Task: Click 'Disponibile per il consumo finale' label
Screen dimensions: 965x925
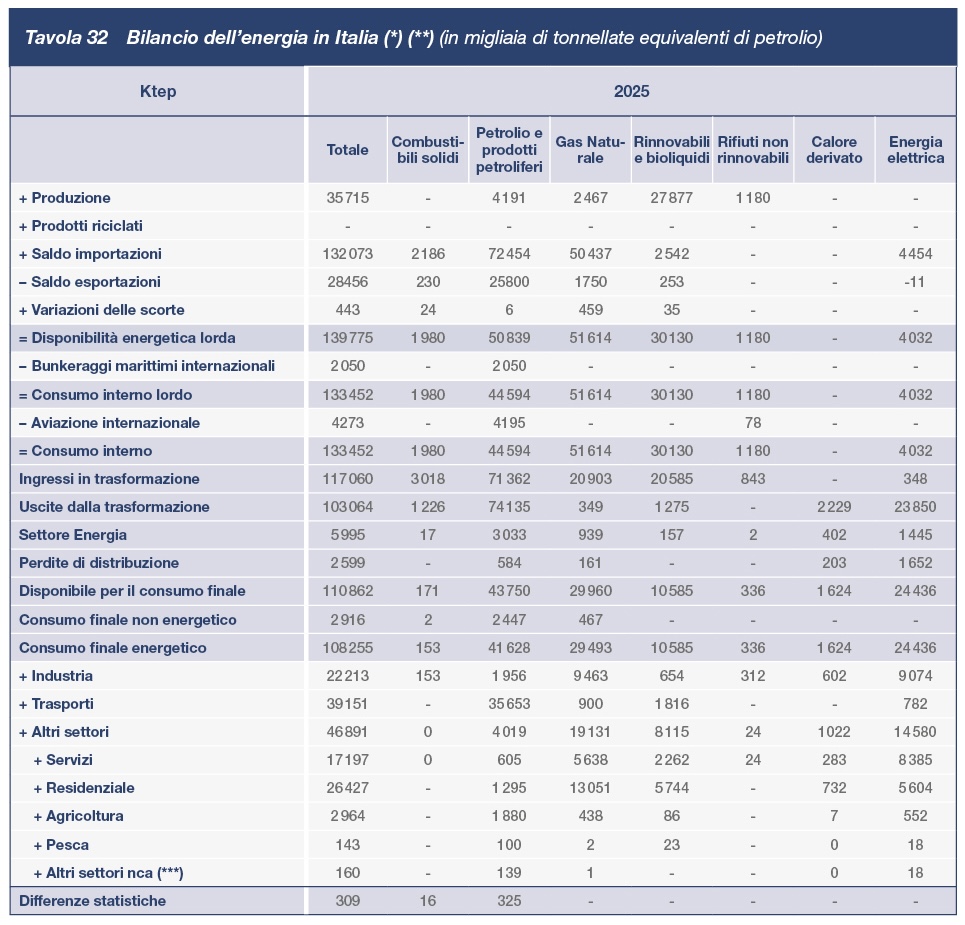Action: click(132, 591)
